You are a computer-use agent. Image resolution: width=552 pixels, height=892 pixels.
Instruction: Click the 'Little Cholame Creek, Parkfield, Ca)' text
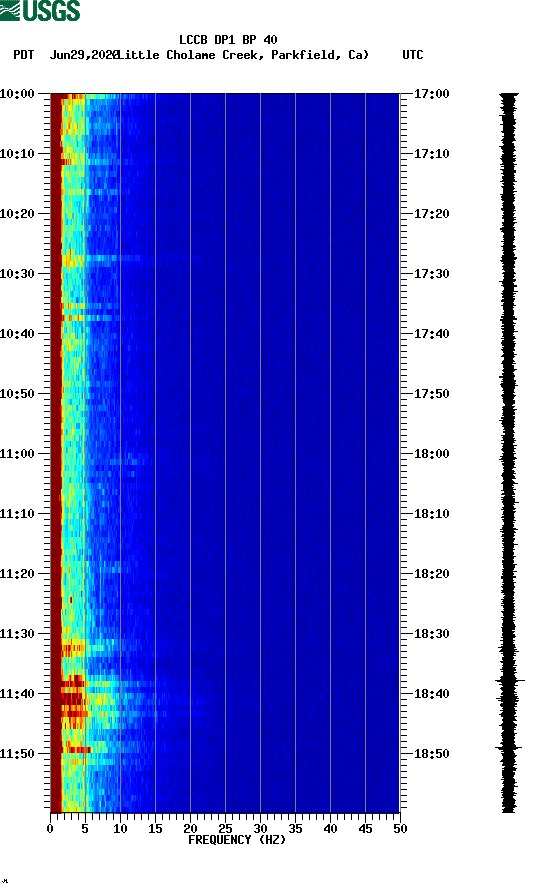click(243, 55)
